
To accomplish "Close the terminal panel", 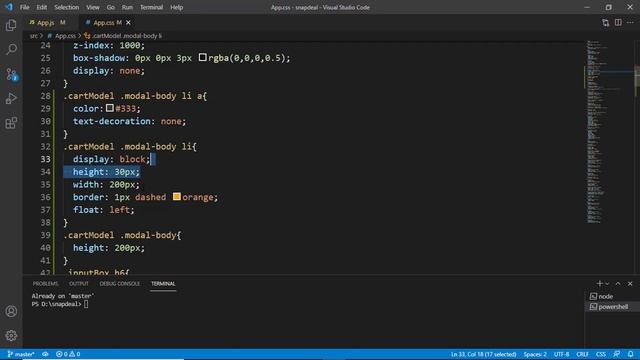I will [630, 283].
